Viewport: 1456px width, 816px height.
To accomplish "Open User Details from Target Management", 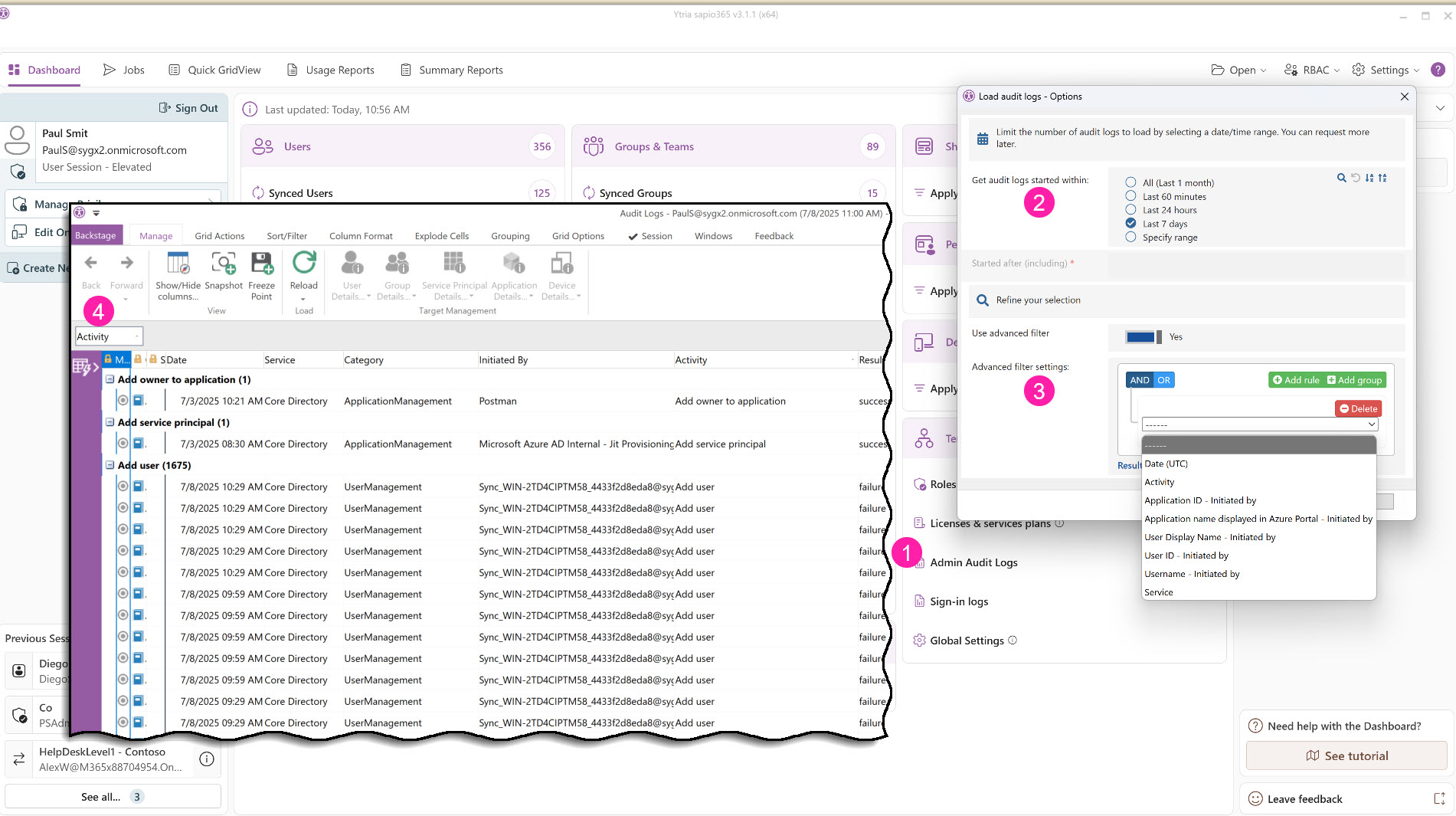I will 351,276.
